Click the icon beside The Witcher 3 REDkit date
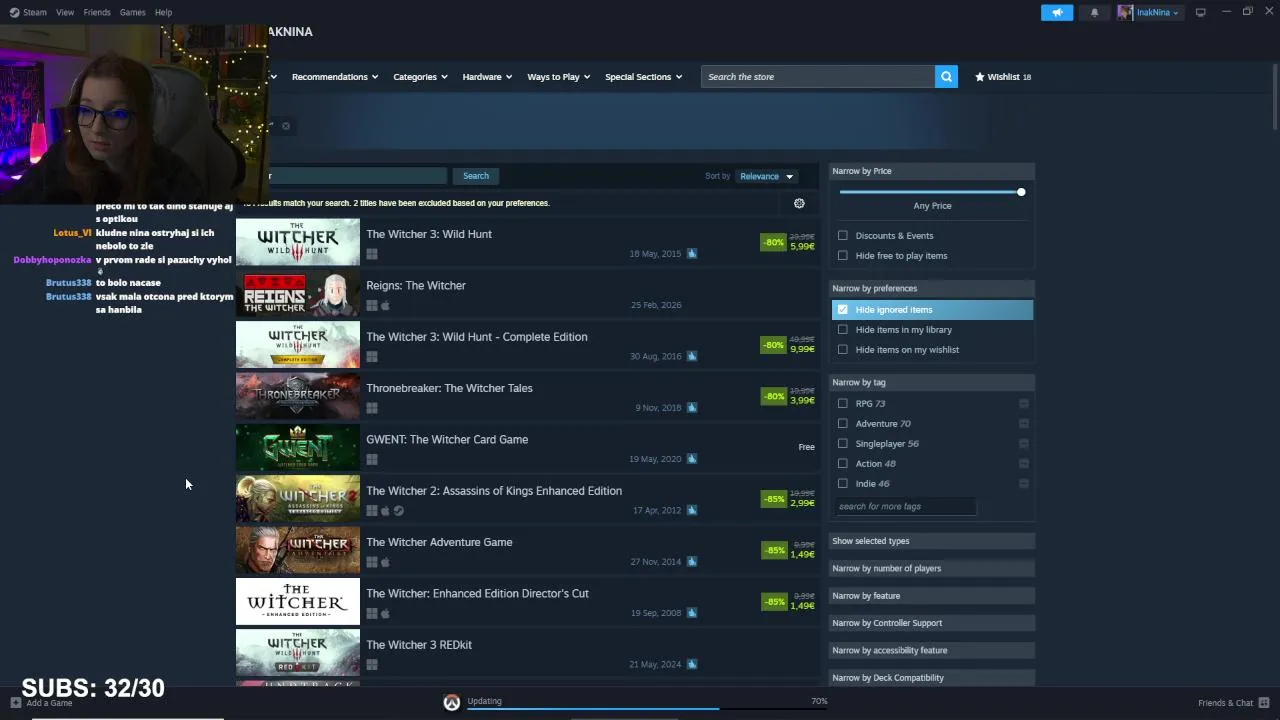 pyautogui.click(x=691, y=664)
